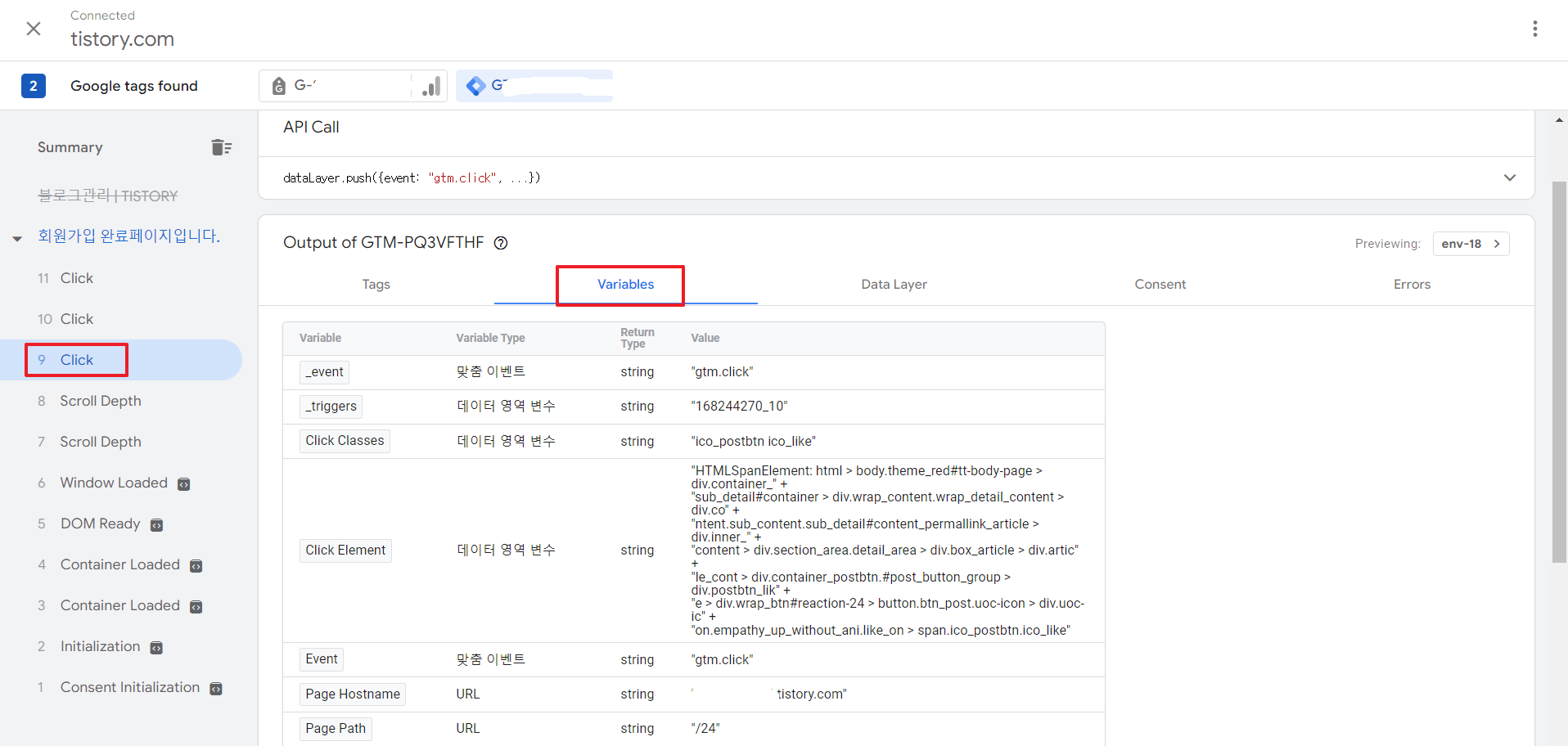
Task: Click the code icon beside event 3 Container Loaded
Action: (x=196, y=607)
